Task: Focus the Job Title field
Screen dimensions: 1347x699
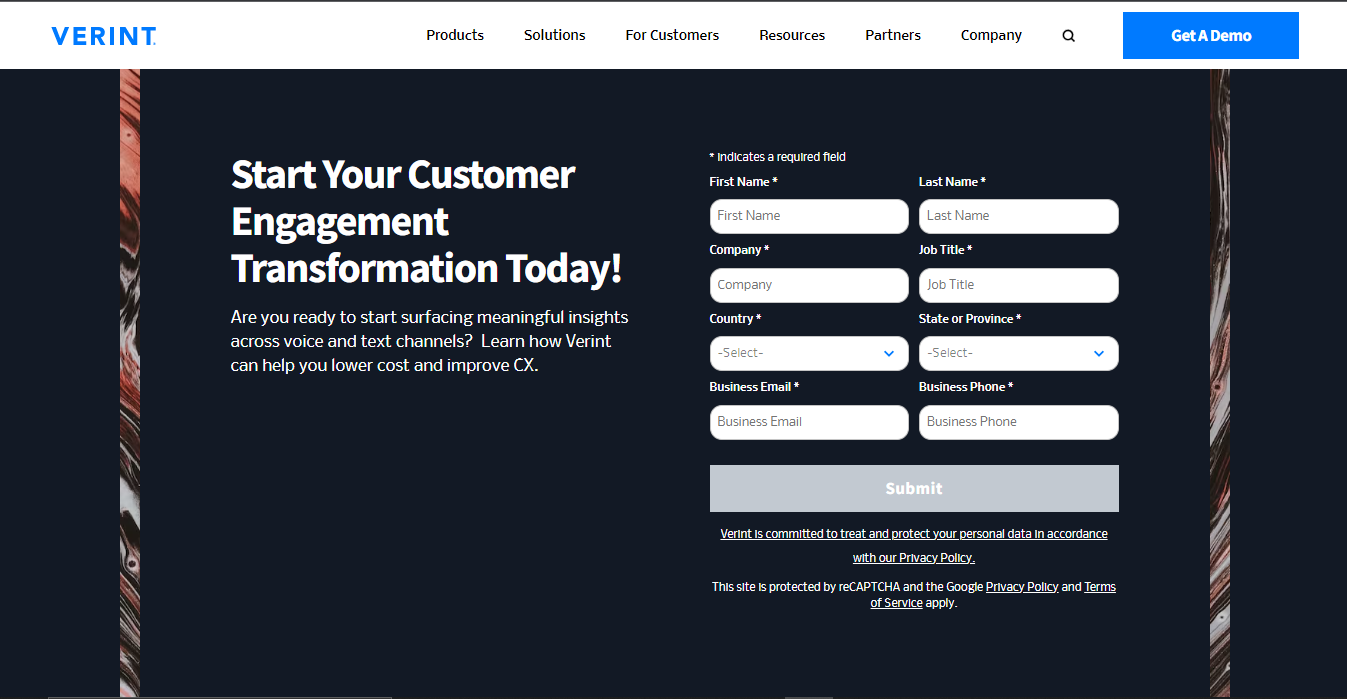Action: click(1018, 285)
